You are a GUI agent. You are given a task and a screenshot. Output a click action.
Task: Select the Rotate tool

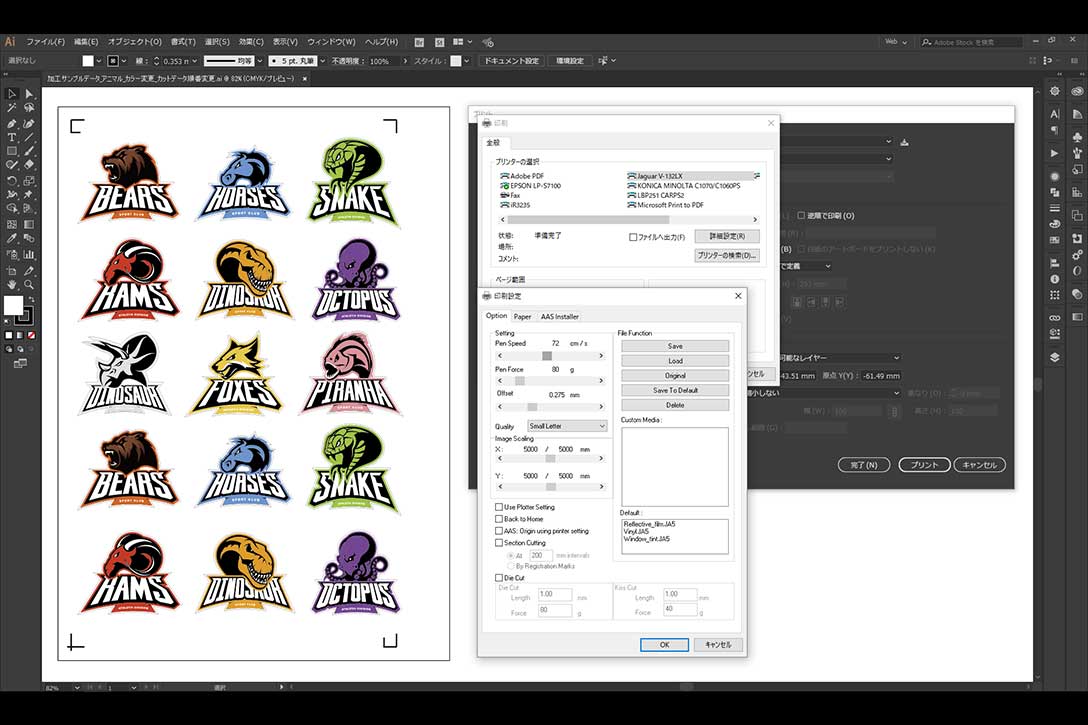[12, 180]
